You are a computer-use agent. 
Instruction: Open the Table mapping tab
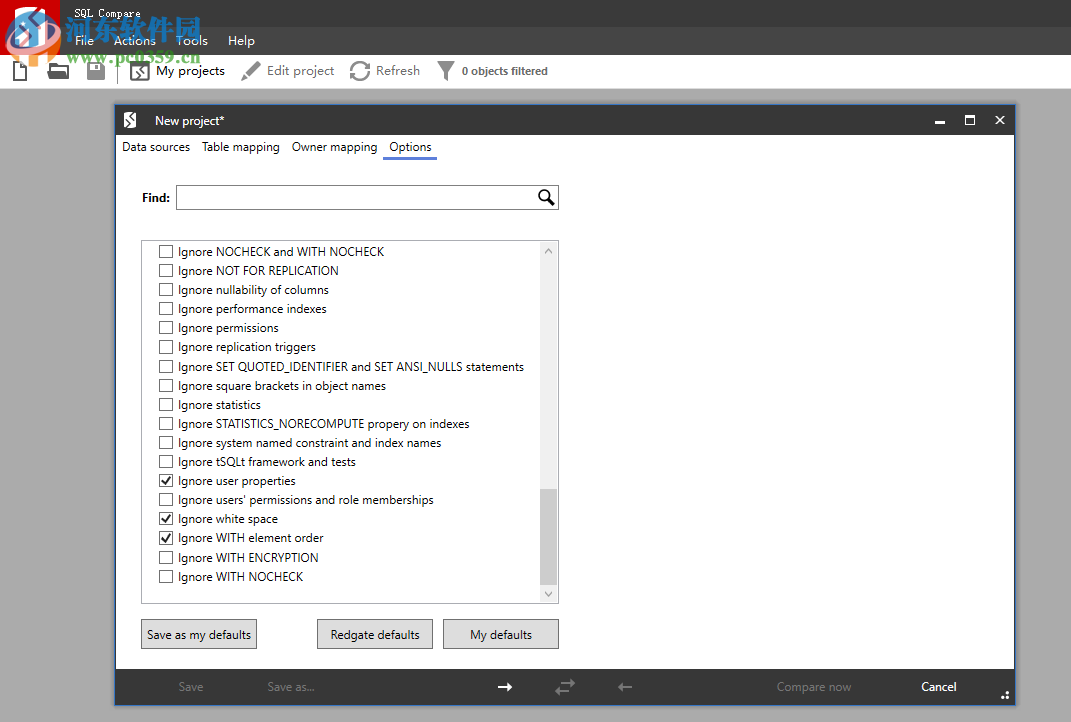240,147
